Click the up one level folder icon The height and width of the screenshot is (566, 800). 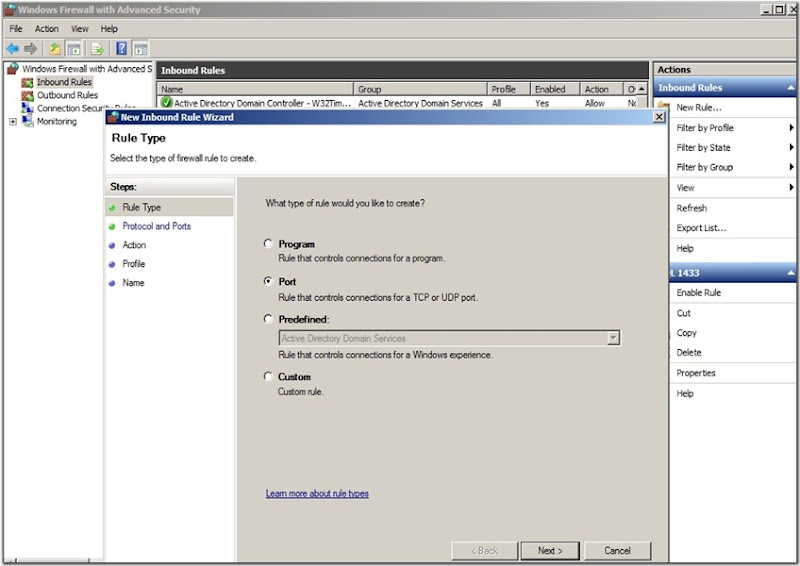point(55,49)
